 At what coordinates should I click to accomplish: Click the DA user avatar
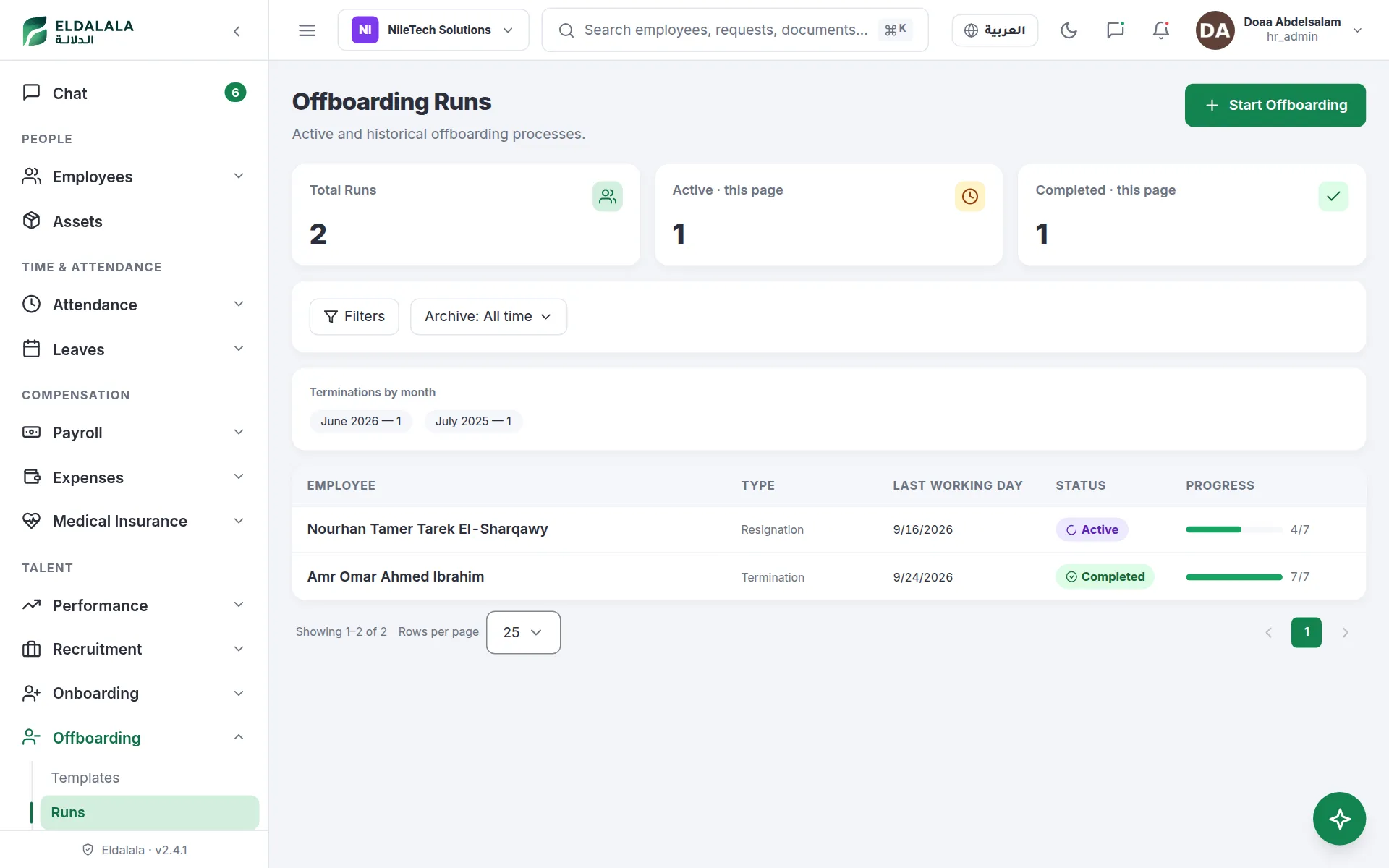coord(1215,30)
